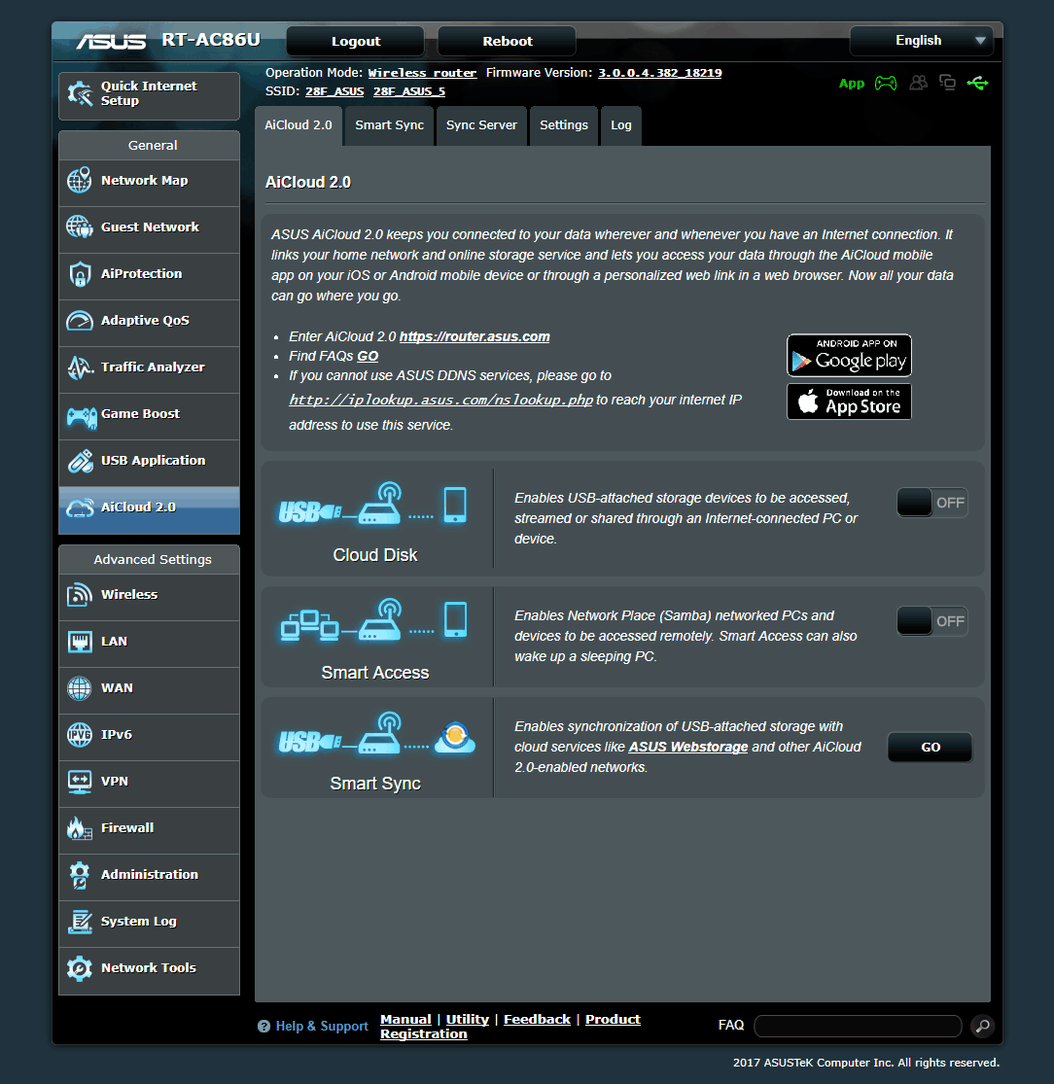Screen dimensions: 1054x1084
Task: Click the Traffic Analyzer icon
Action: [x=79, y=367]
